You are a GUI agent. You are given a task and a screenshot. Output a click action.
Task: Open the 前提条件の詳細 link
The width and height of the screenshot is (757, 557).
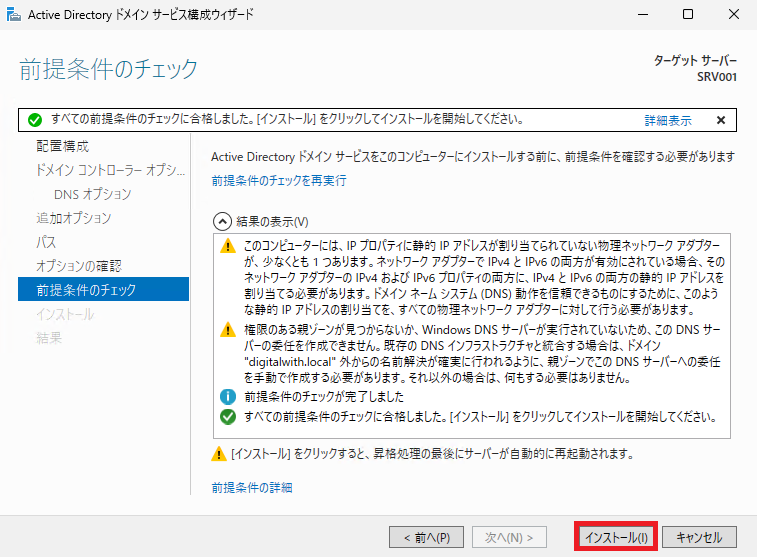(x=252, y=487)
